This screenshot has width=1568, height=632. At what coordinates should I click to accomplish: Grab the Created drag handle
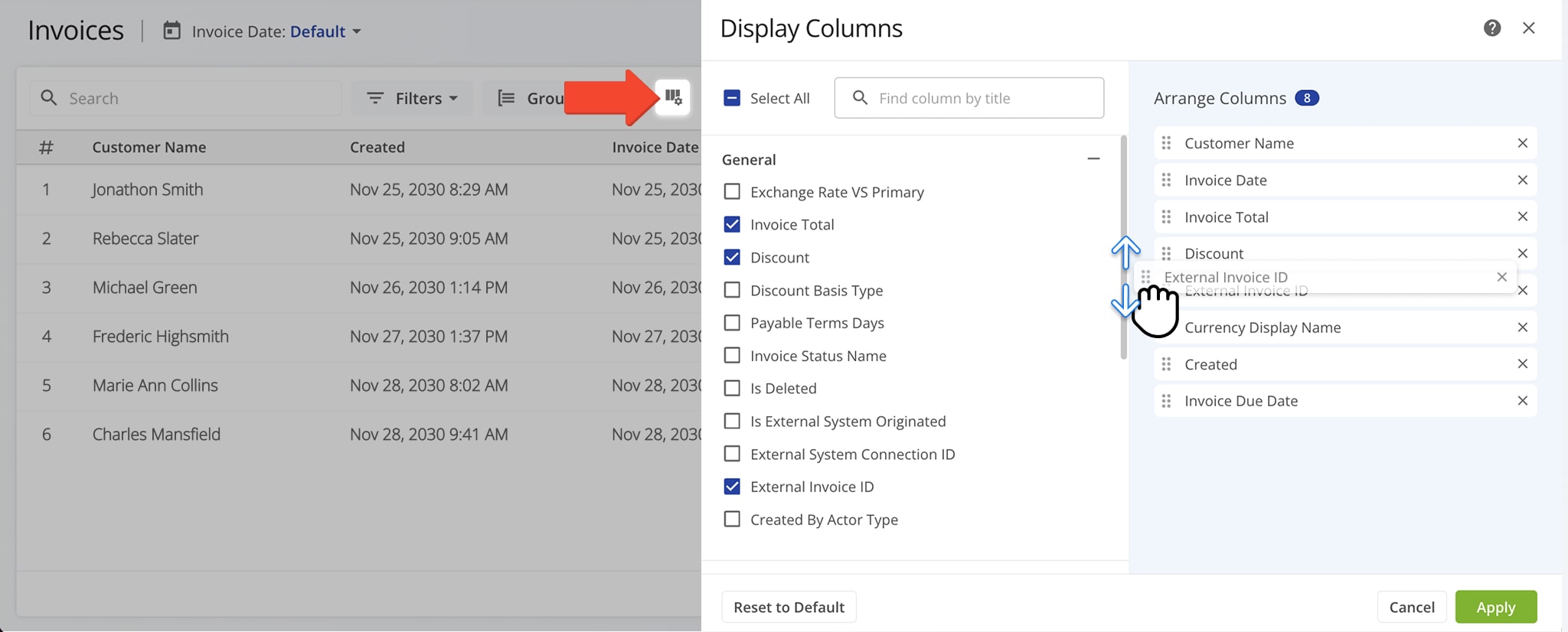coord(1166,364)
